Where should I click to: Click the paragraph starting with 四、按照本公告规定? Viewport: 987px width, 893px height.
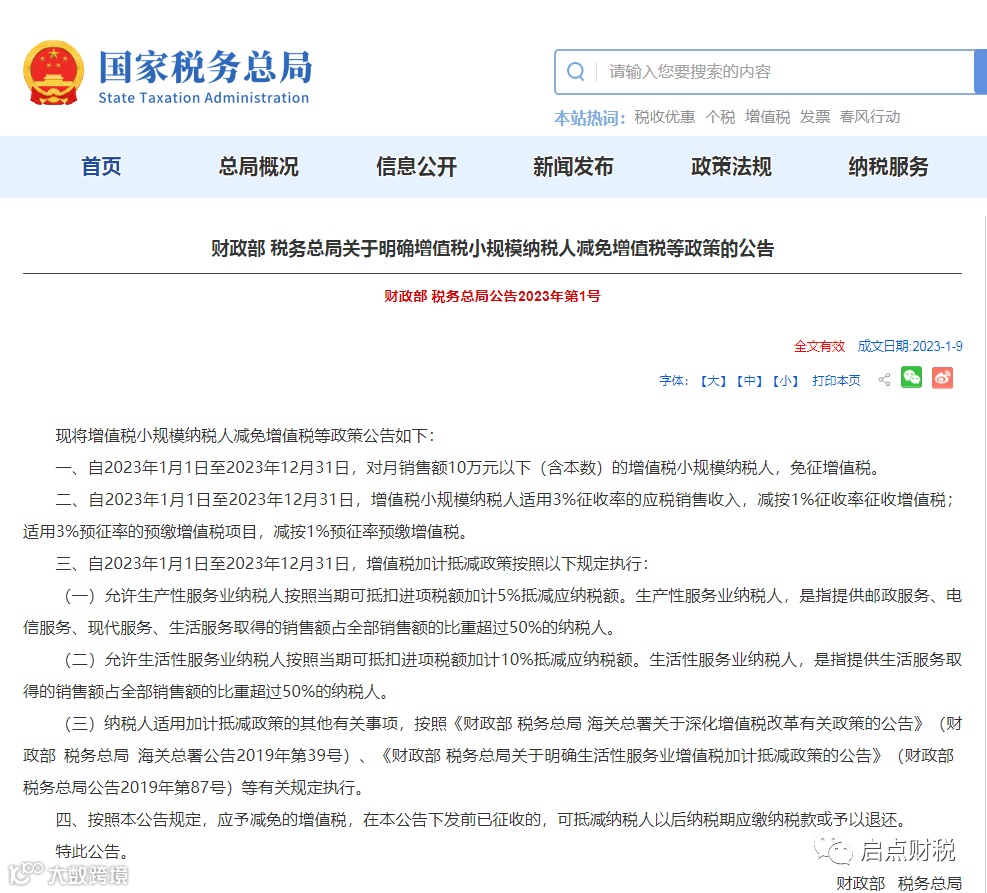[483, 819]
